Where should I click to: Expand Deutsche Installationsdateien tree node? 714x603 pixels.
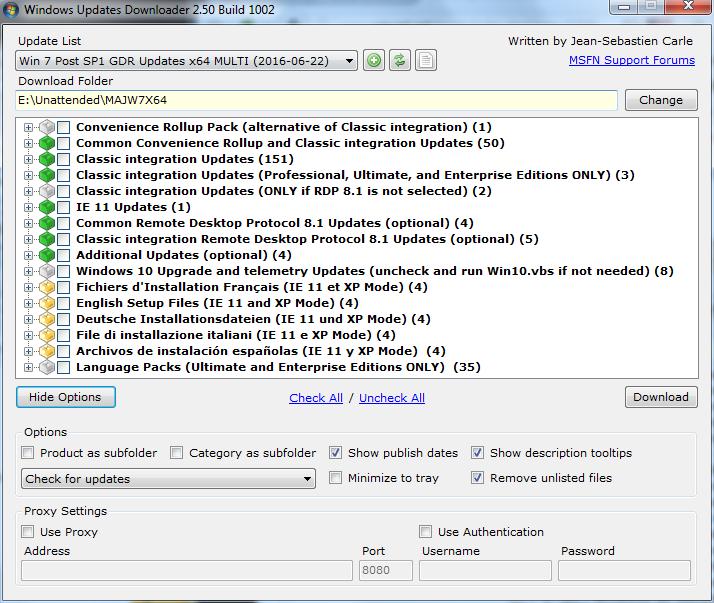coord(29,319)
